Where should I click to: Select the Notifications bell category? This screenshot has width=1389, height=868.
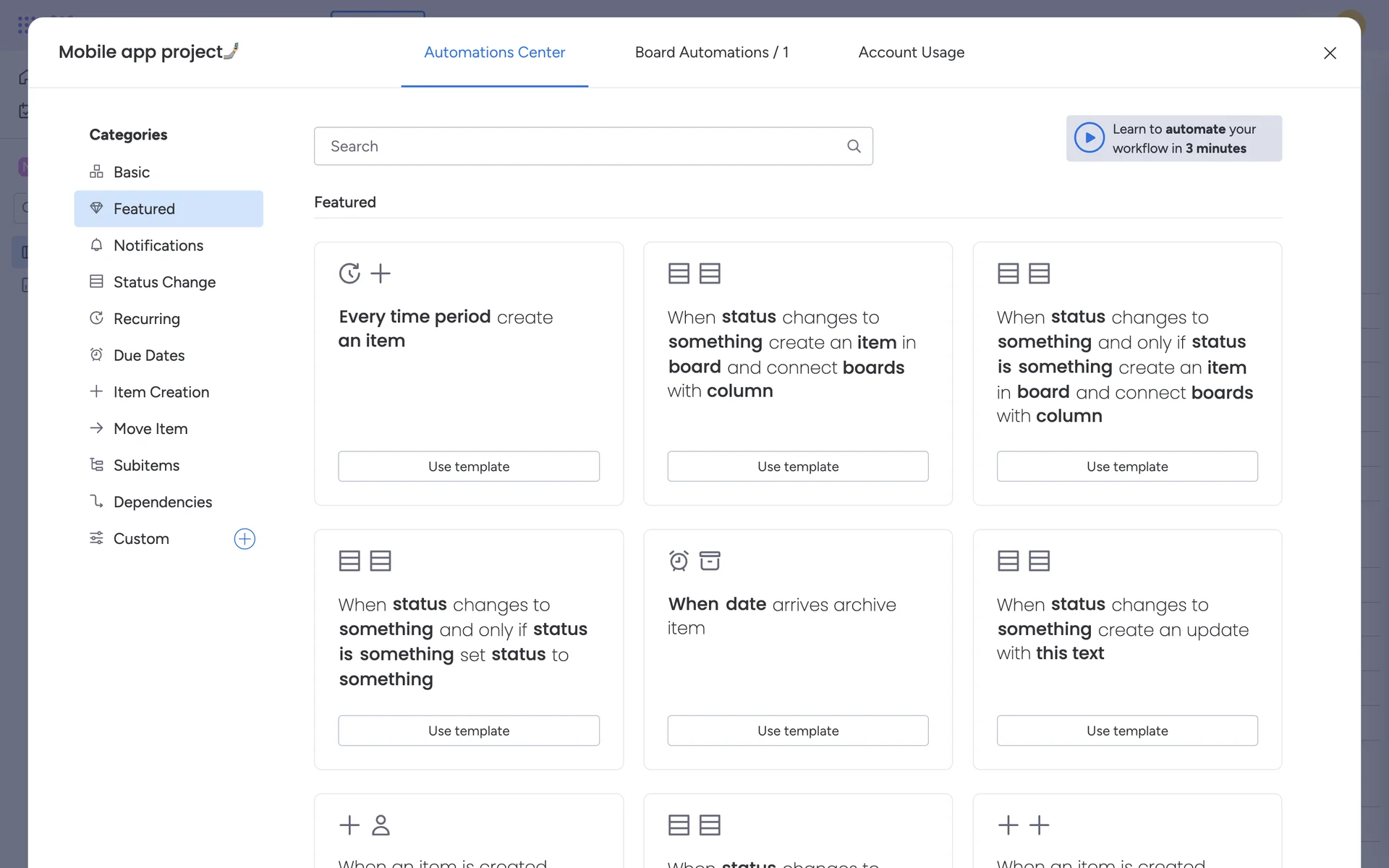click(x=158, y=245)
